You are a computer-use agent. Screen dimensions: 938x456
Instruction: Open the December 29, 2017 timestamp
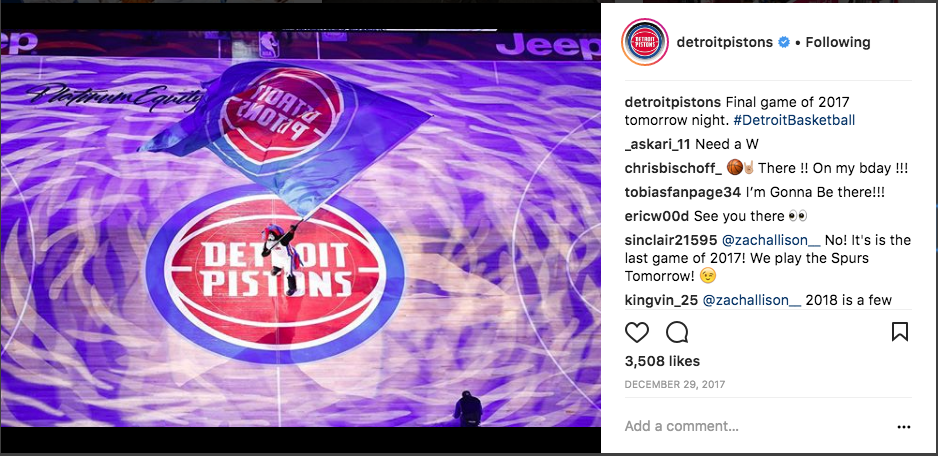pos(675,384)
